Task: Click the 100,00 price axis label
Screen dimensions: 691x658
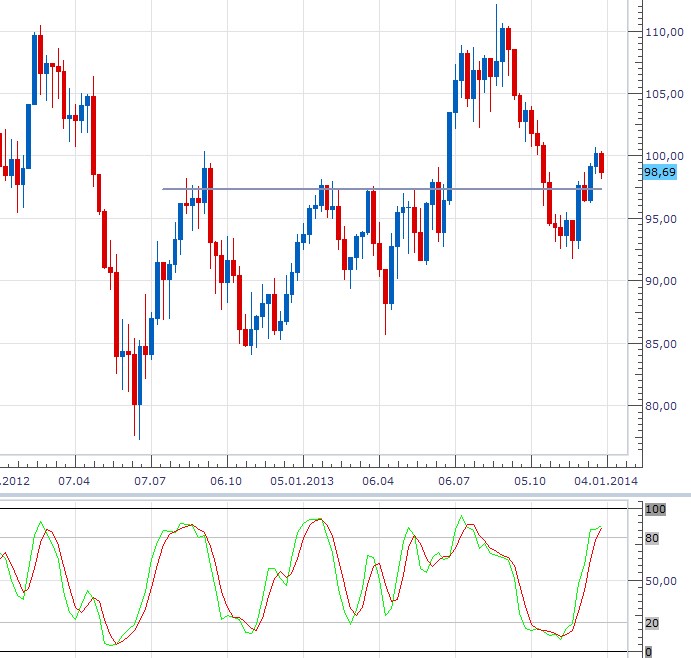Action: click(664, 156)
